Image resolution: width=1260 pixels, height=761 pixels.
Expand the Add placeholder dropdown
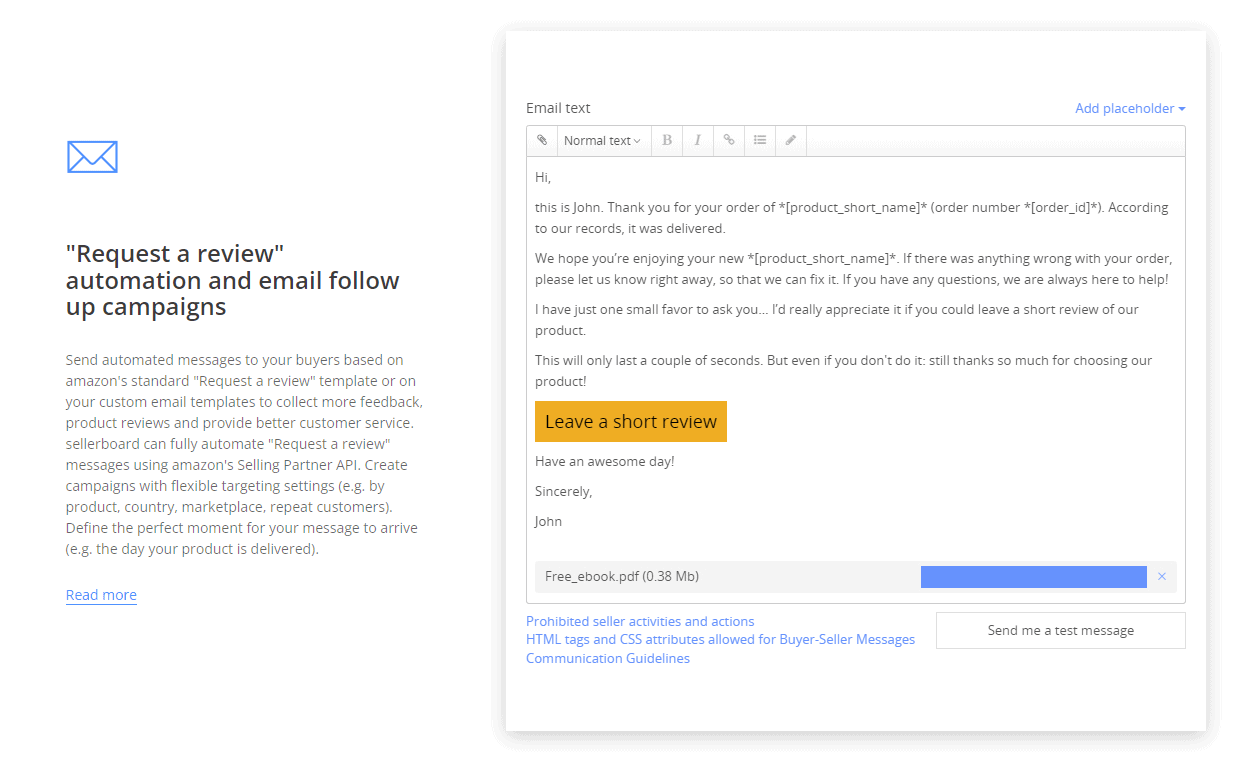coord(1130,108)
